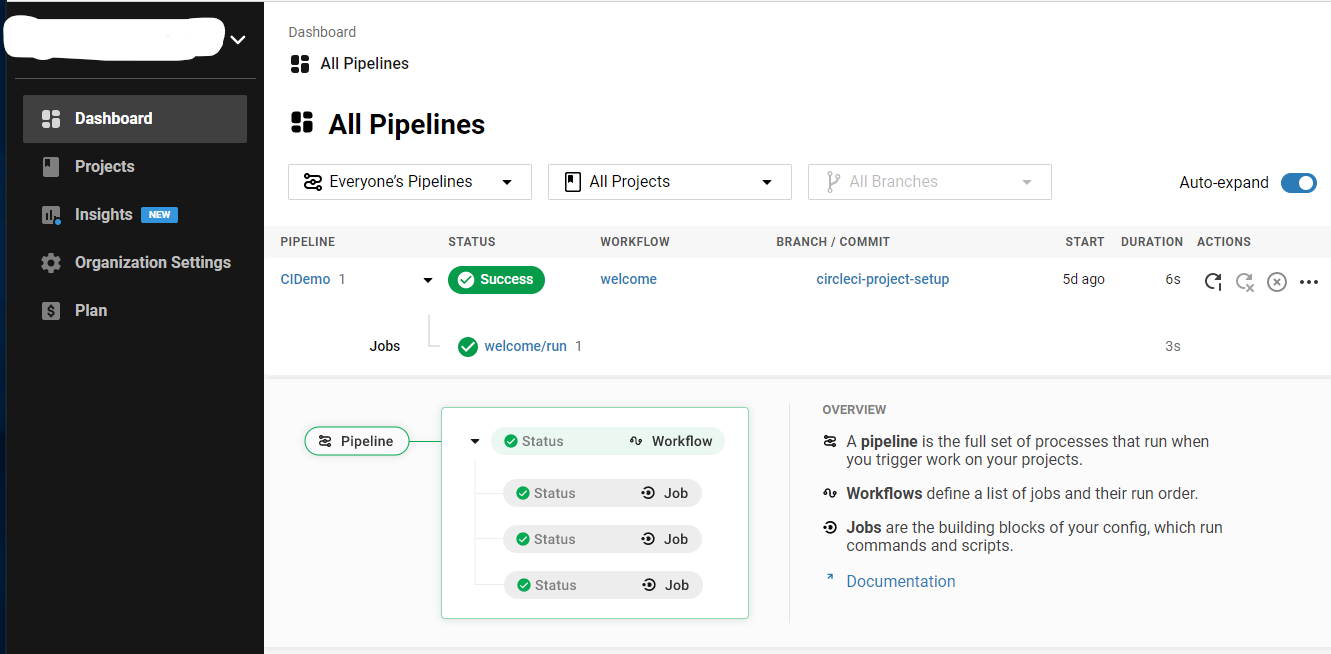The image size is (1331, 654).
Task: Click the green Success status badge
Action: [496, 280]
